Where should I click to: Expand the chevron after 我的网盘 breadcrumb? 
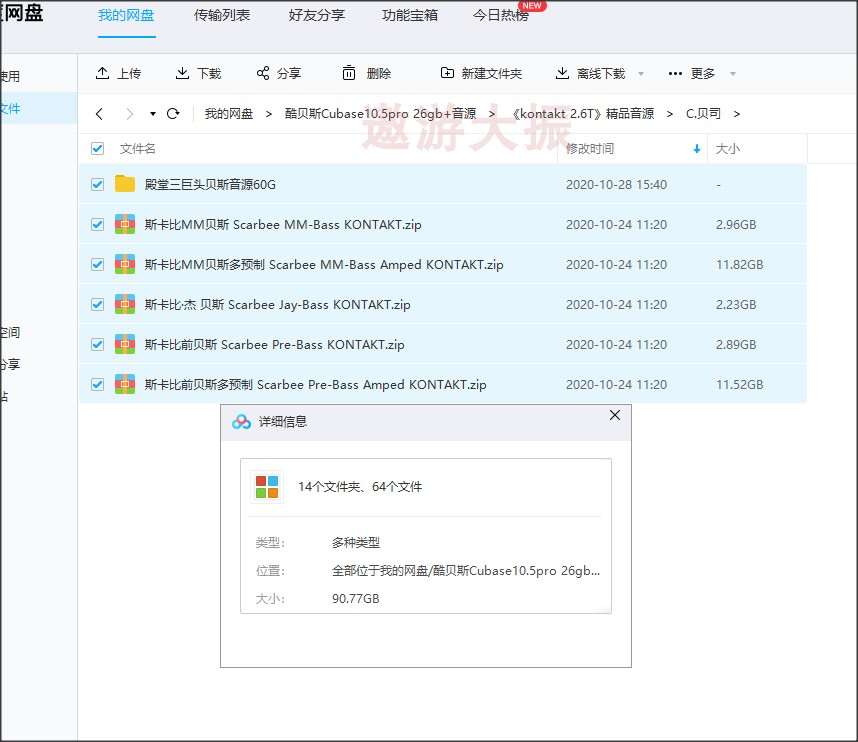(269, 114)
